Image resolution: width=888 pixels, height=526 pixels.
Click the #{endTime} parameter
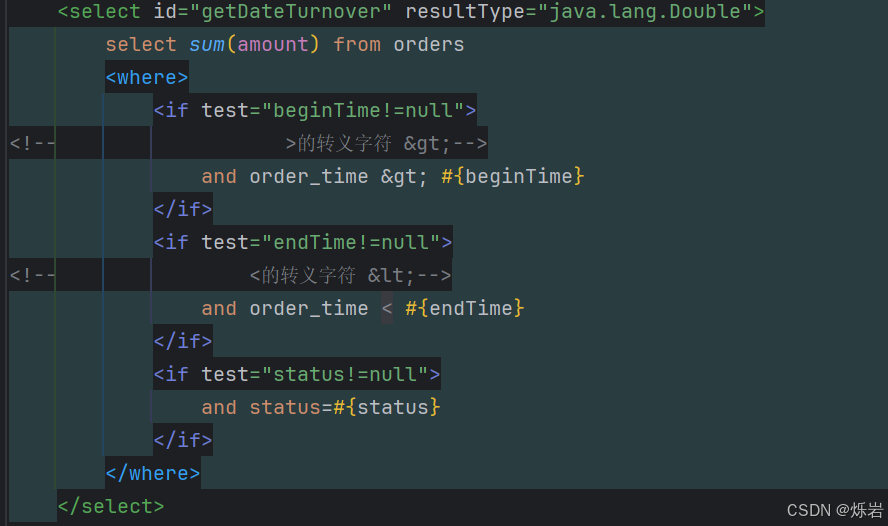click(465, 309)
